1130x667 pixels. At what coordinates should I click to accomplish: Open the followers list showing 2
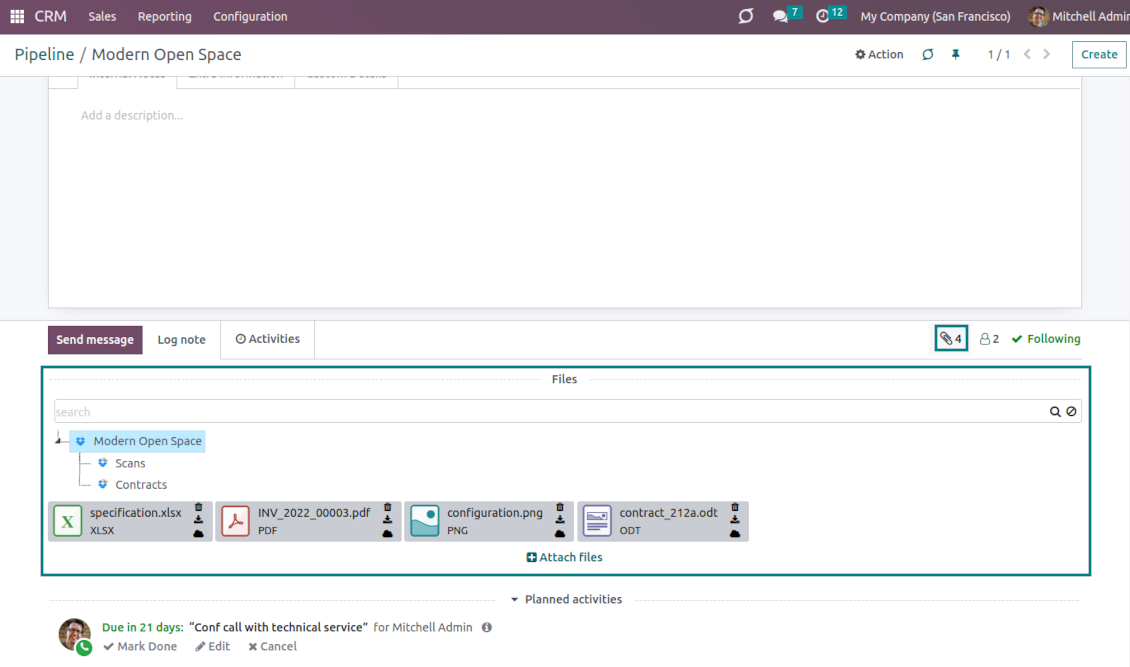(989, 339)
